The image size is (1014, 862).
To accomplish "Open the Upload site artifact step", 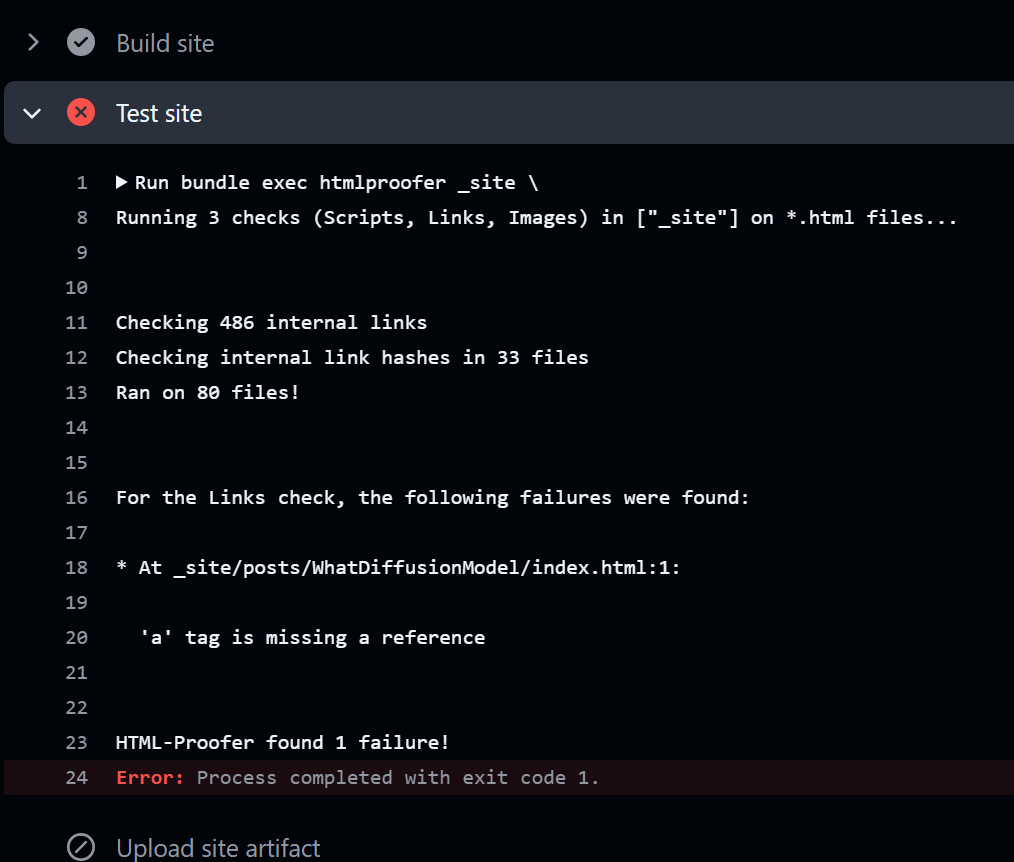I will (218, 848).
